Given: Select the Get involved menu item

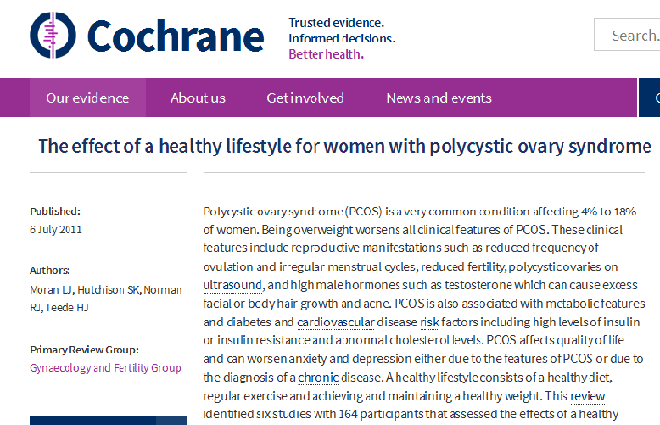Looking at the screenshot, I should click(x=305, y=98).
